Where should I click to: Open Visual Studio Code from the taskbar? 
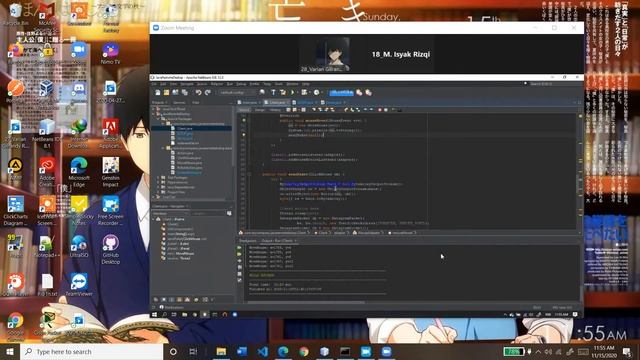[x=262, y=351]
